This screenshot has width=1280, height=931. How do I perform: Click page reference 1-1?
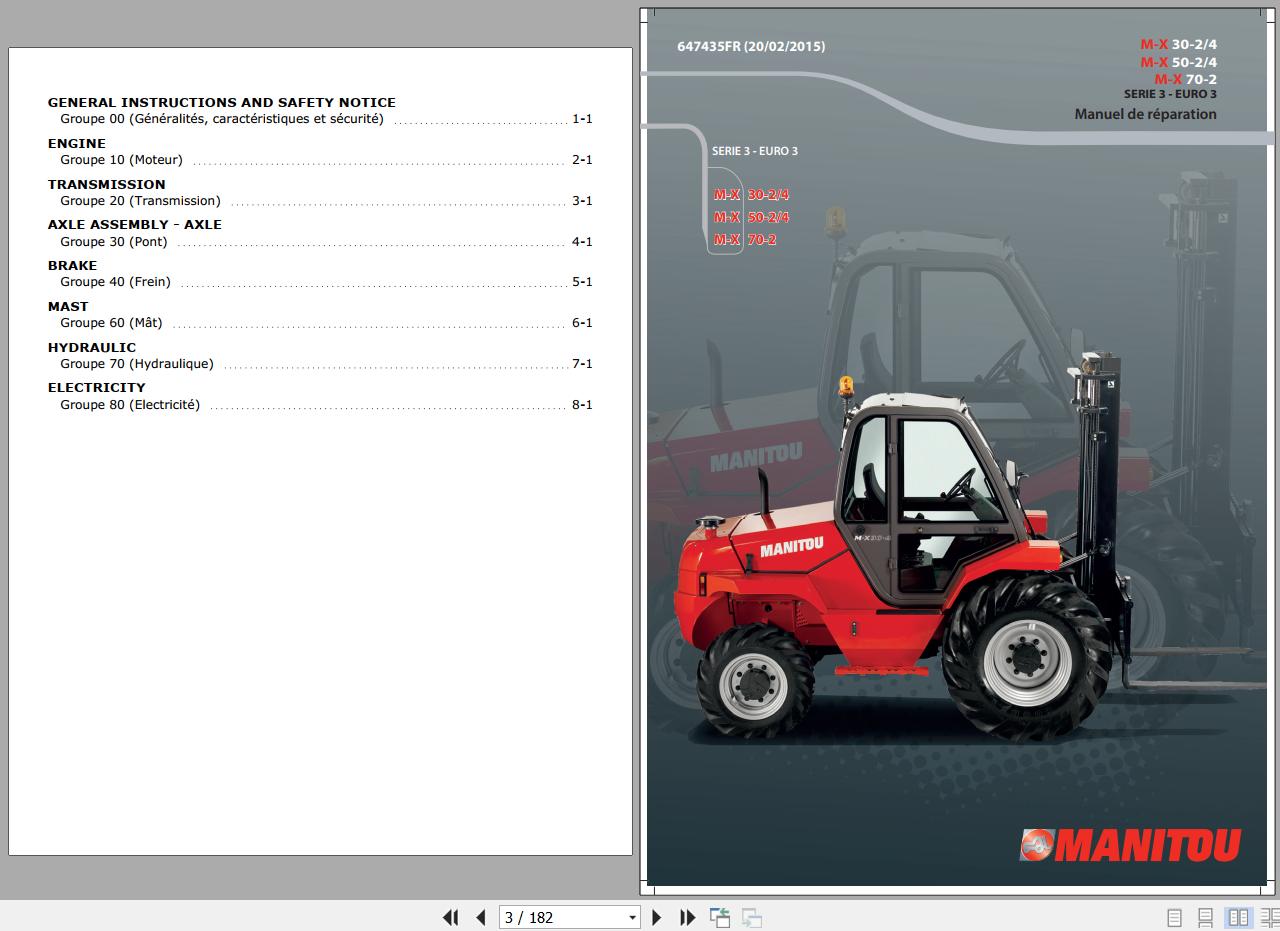[582, 119]
